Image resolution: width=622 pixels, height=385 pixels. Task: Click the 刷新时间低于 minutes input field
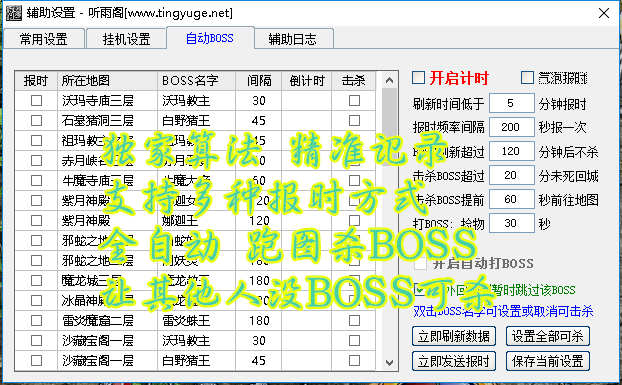[x=511, y=103]
